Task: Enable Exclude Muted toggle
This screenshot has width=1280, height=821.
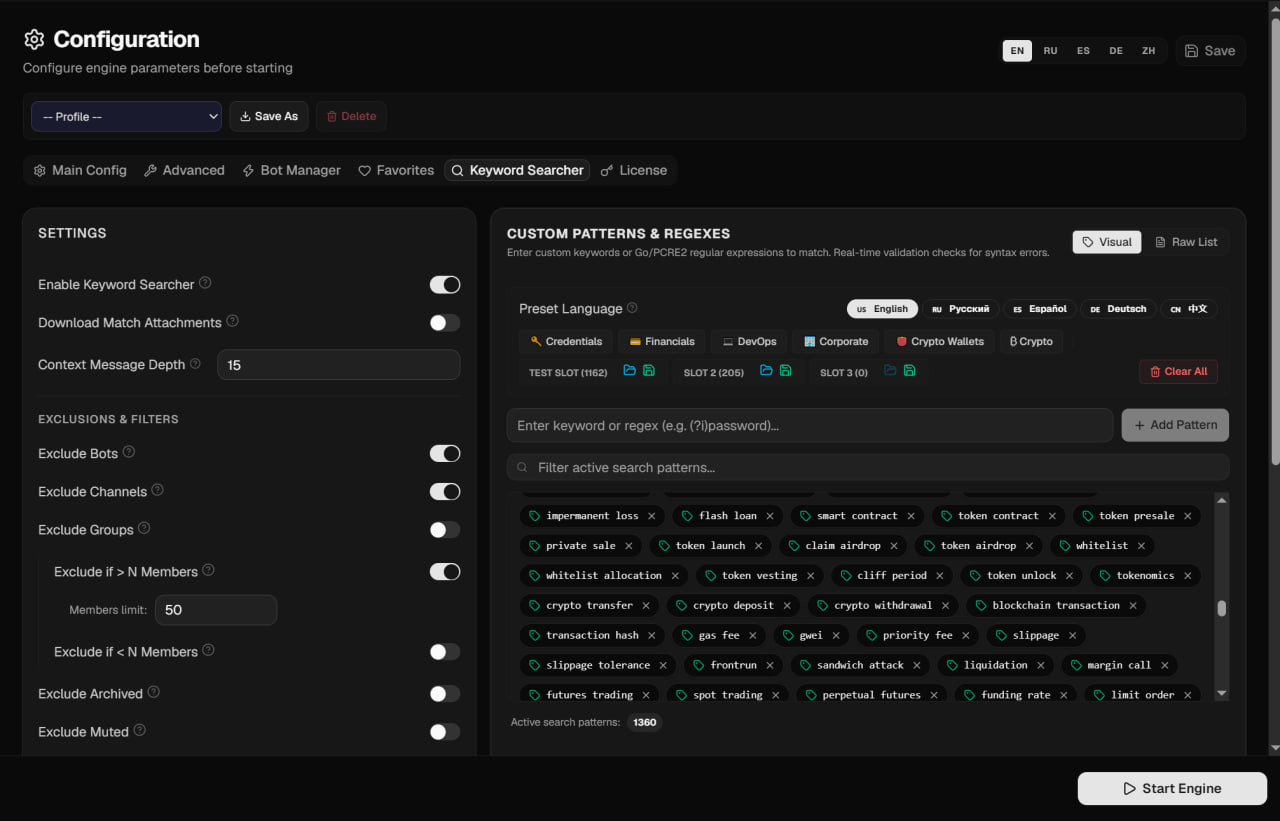Action: [x=445, y=732]
